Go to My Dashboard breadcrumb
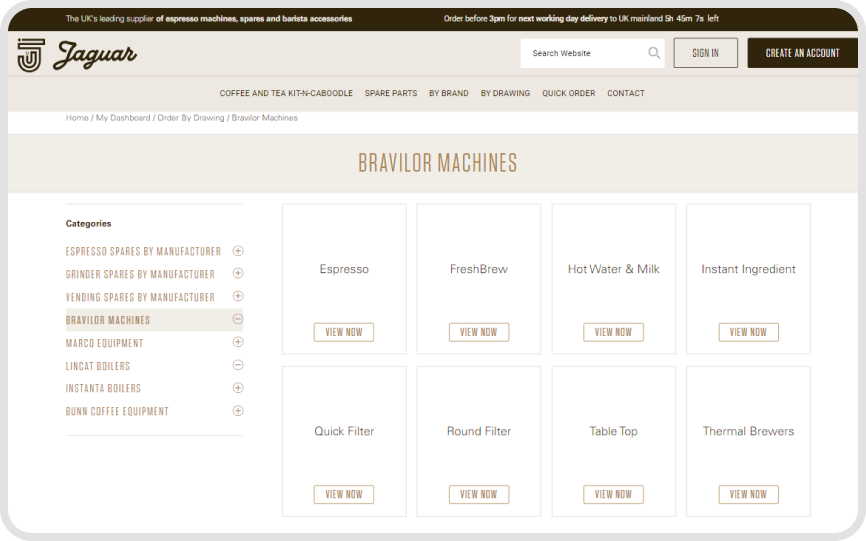The image size is (866, 541). (x=123, y=118)
